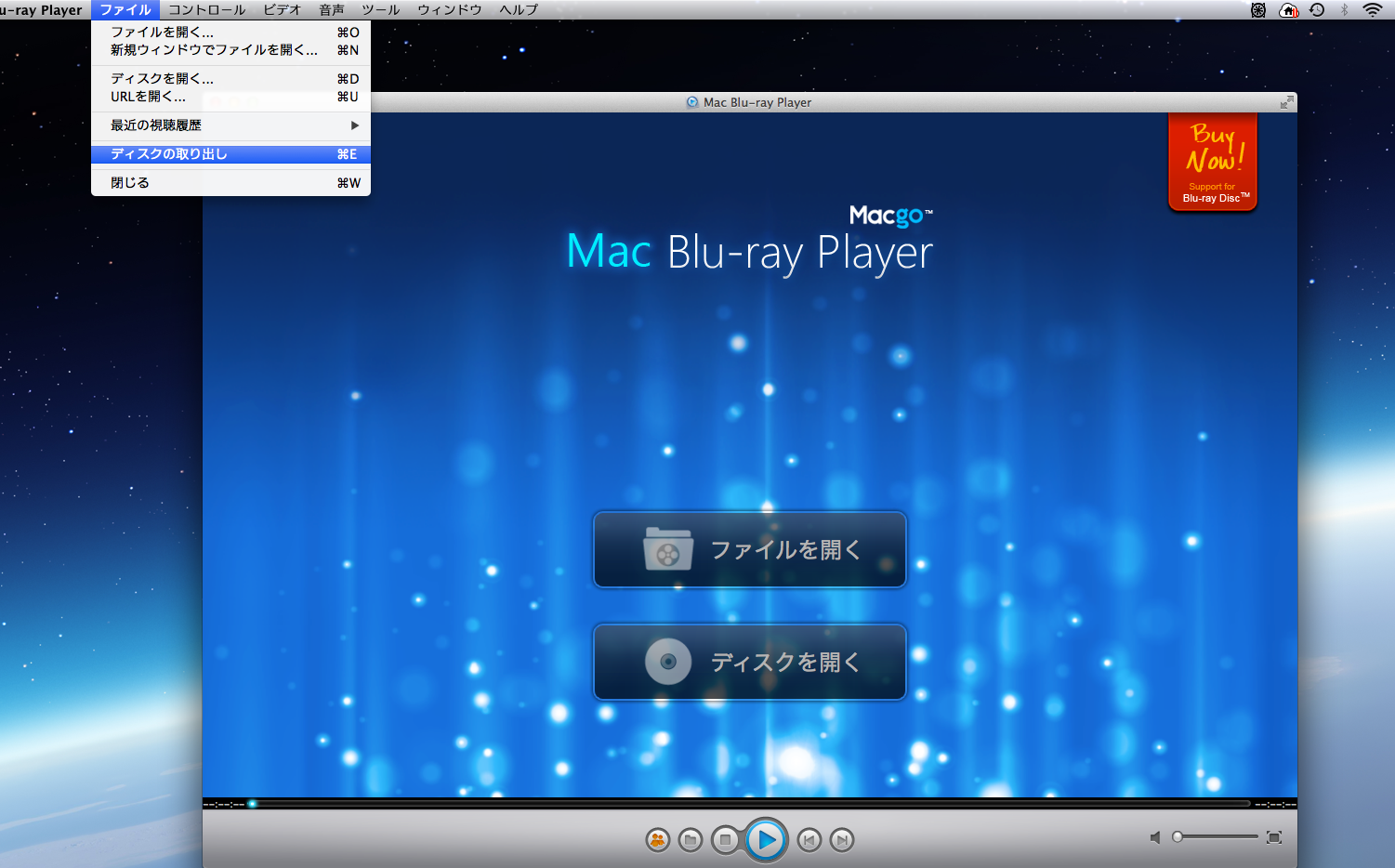Screen dimensions: 1395x868
Task: Click the window fullscreen arrows in title bar
Action: (x=1286, y=102)
